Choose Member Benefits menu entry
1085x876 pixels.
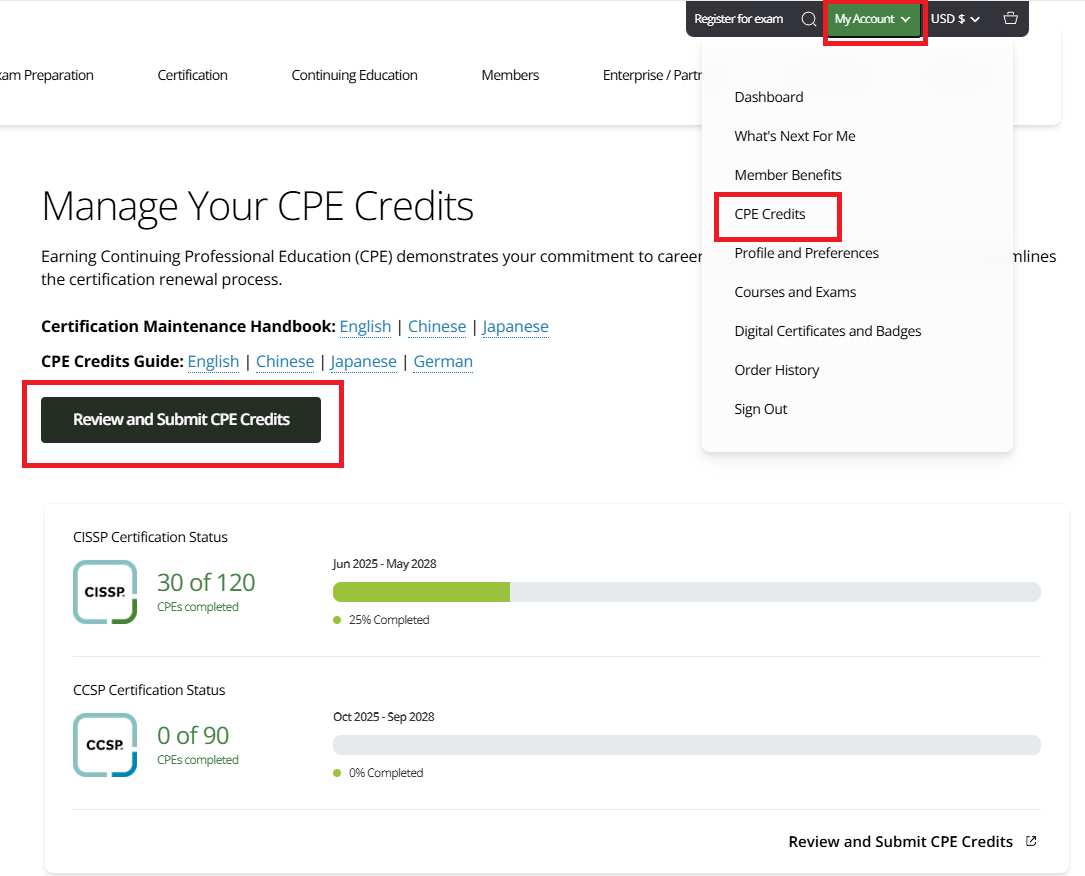tap(787, 175)
